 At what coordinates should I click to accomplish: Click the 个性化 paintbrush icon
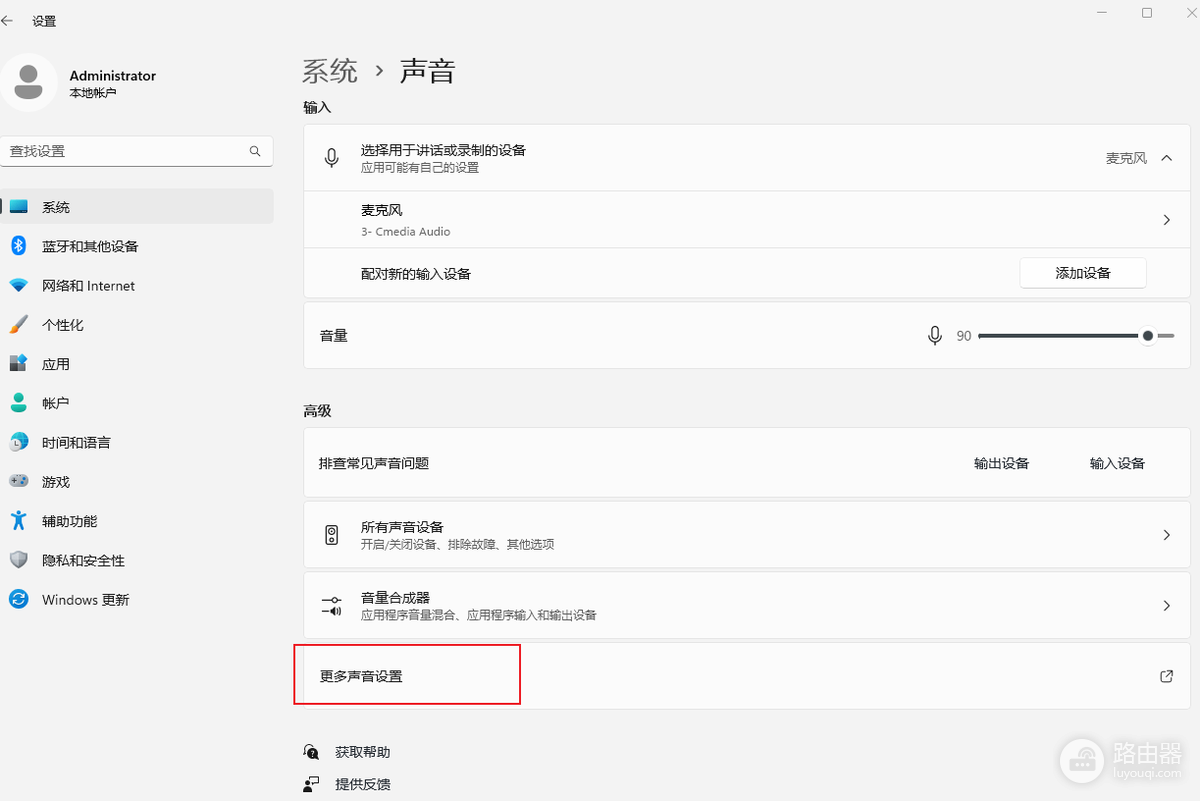(x=19, y=325)
